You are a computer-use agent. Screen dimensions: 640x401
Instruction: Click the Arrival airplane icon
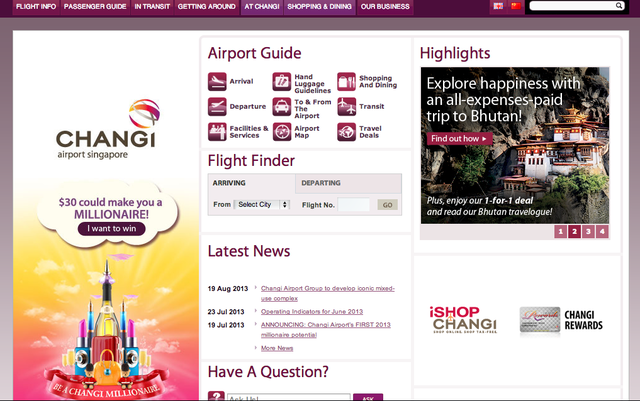tap(217, 82)
